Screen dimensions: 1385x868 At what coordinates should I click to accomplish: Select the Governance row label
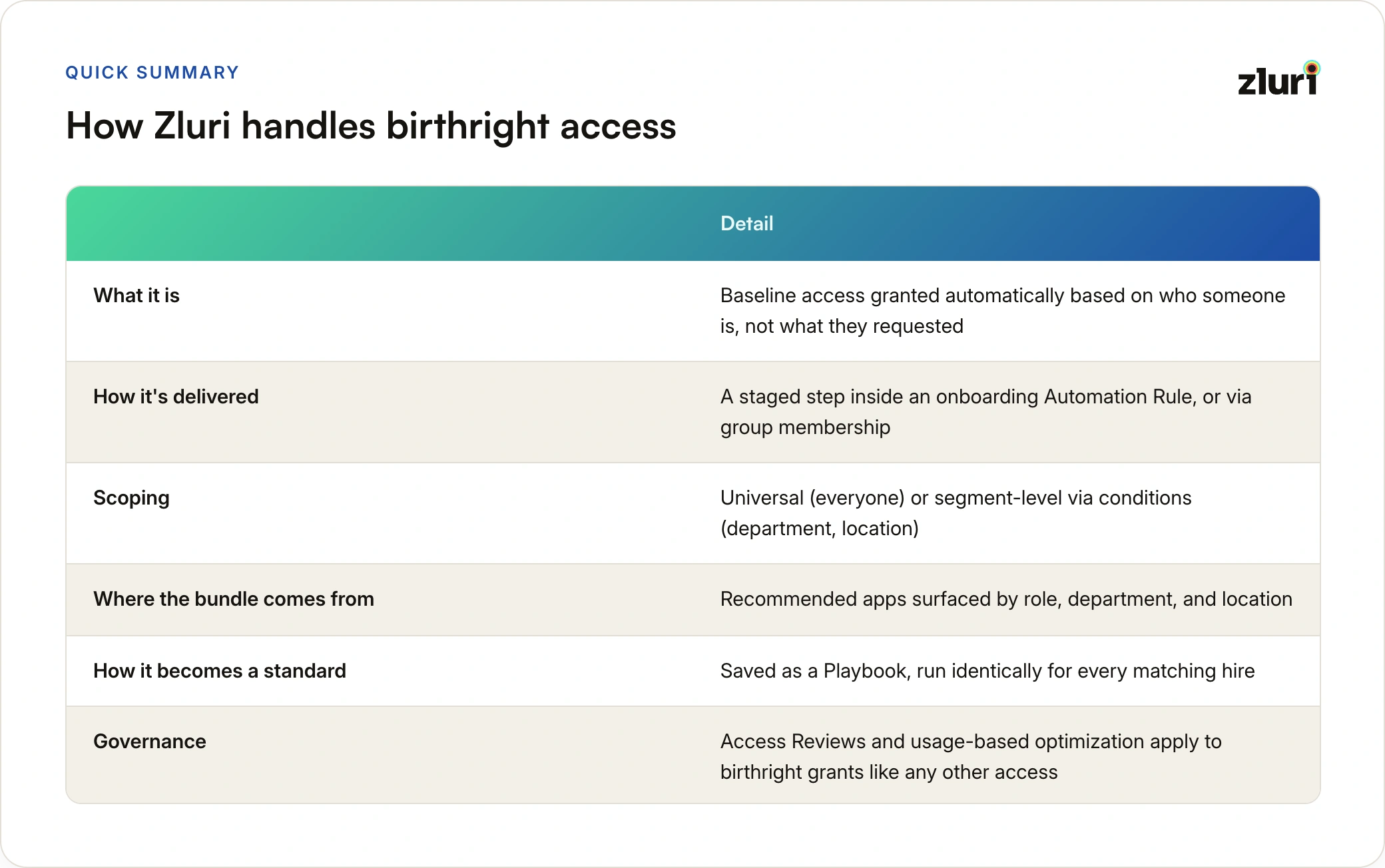(x=150, y=742)
